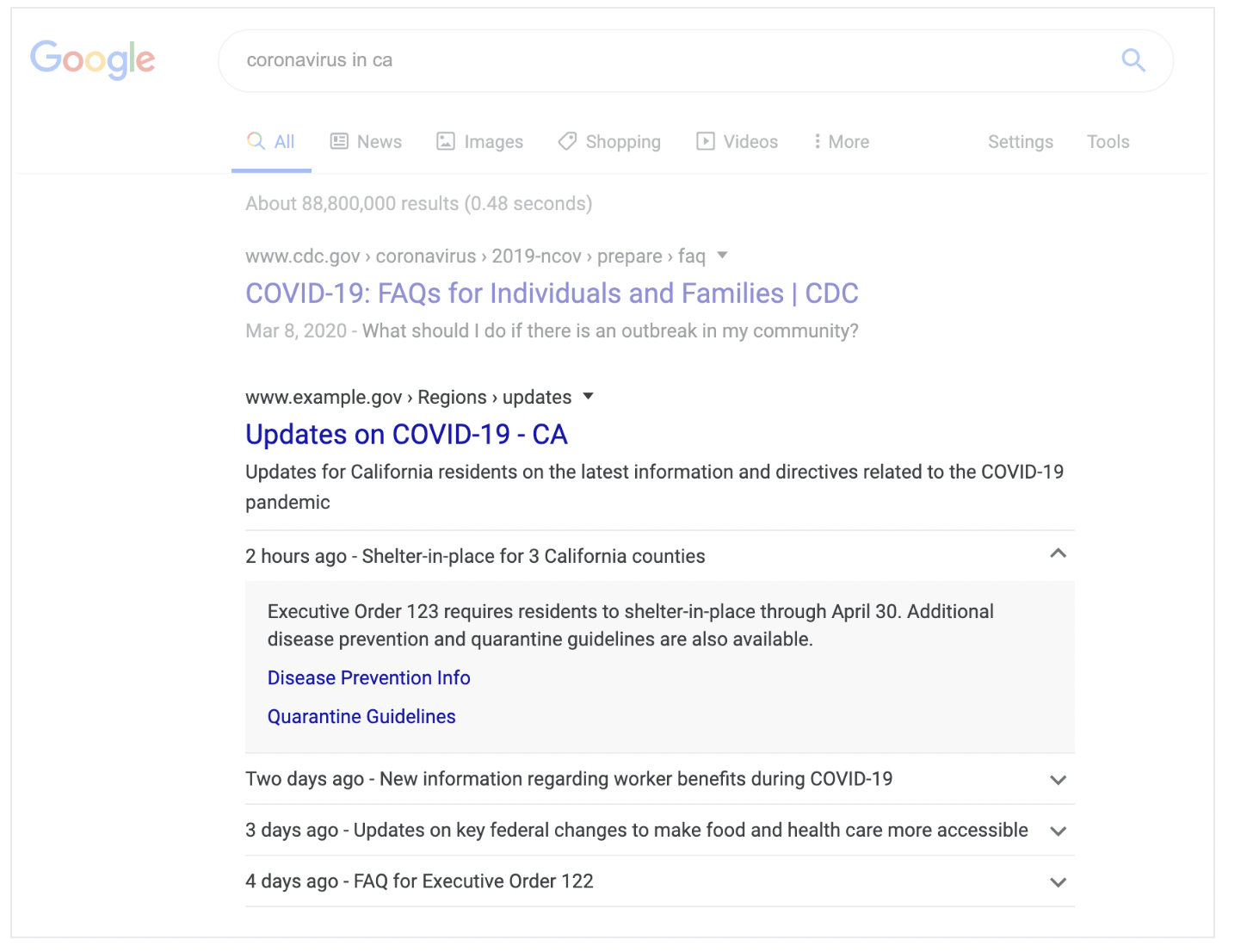Click the www.cdc.gov breadcrumb URL
This screenshot has width=1253, height=952.
(475, 256)
